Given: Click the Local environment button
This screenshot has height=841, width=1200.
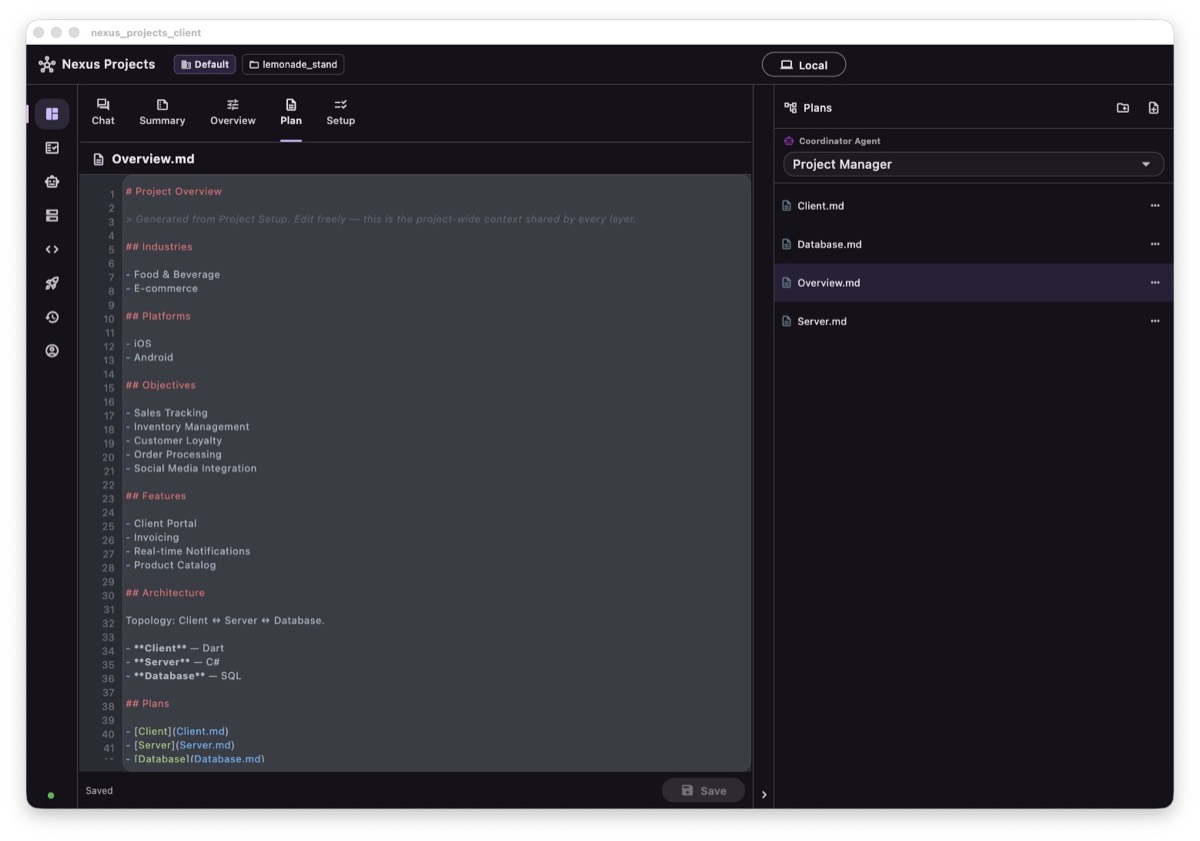Looking at the screenshot, I should coord(804,65).
